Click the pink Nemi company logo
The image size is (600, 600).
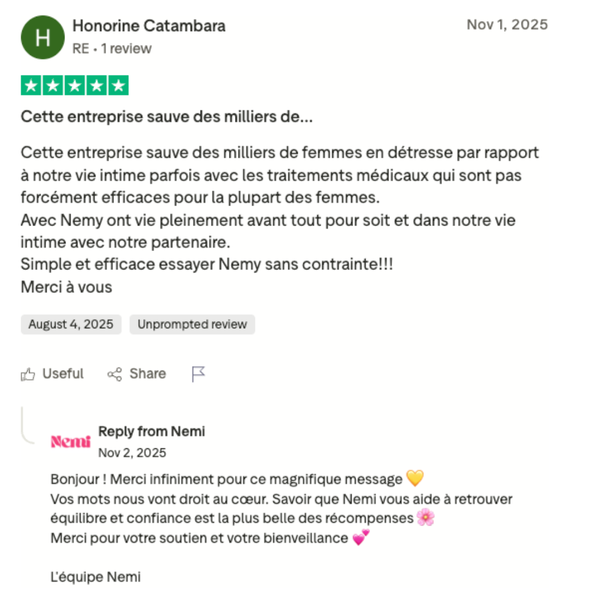tap(70, 441)
